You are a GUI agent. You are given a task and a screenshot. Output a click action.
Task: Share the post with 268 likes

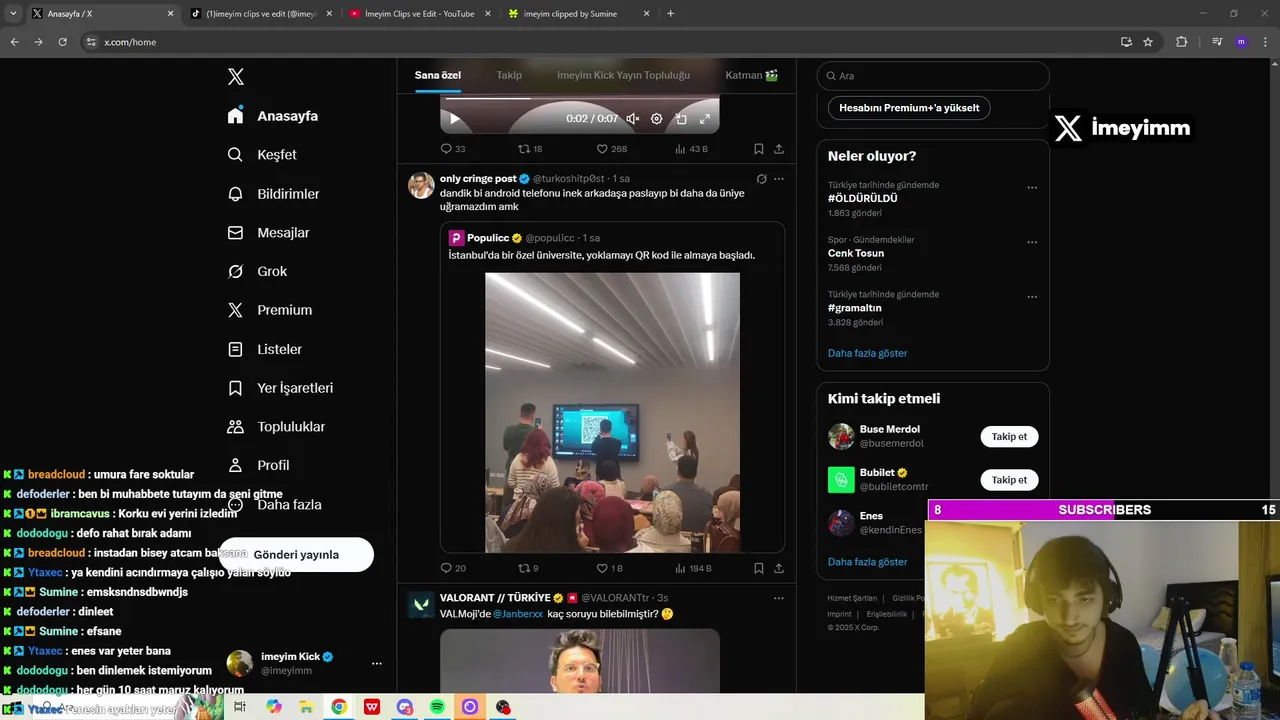pos(779,149)
